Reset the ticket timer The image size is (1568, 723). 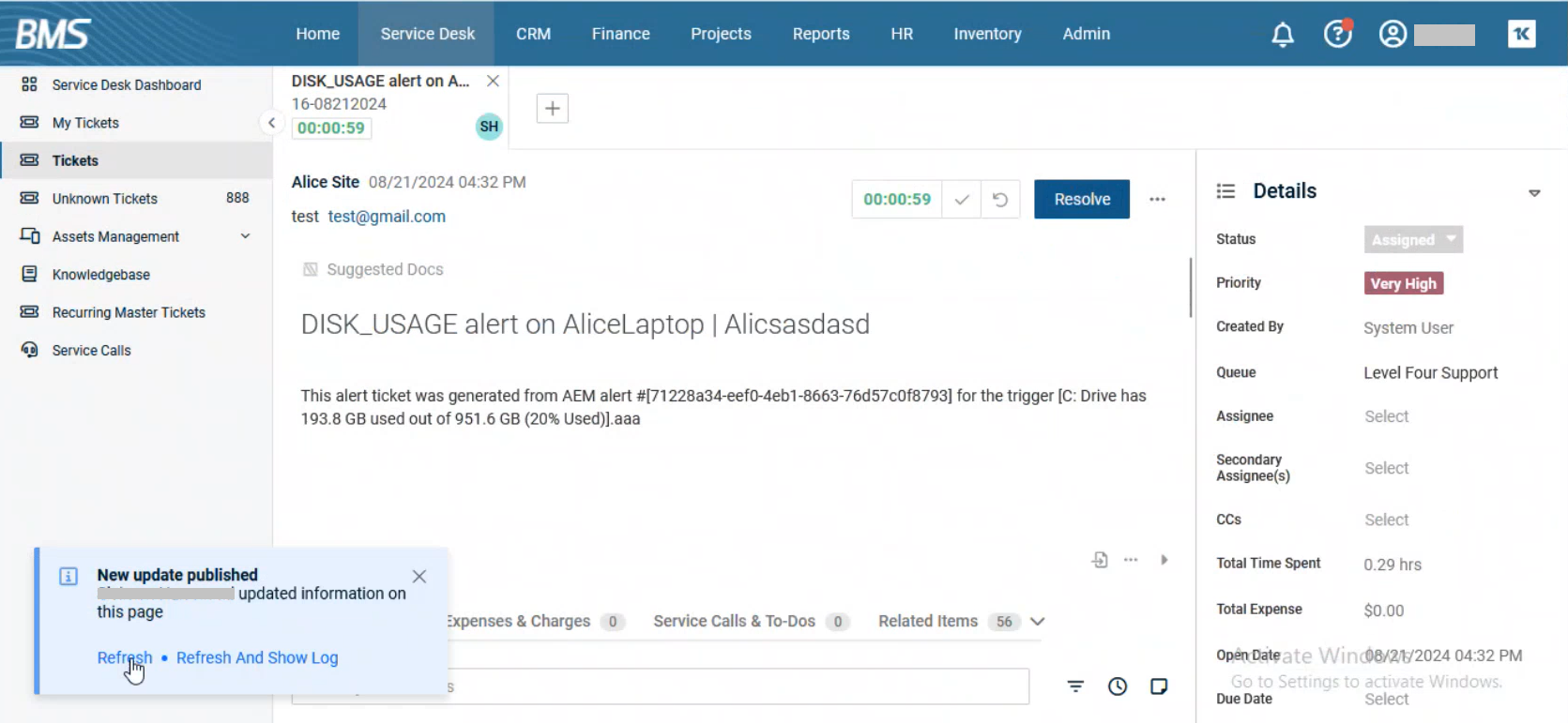tap(1000, 200)
